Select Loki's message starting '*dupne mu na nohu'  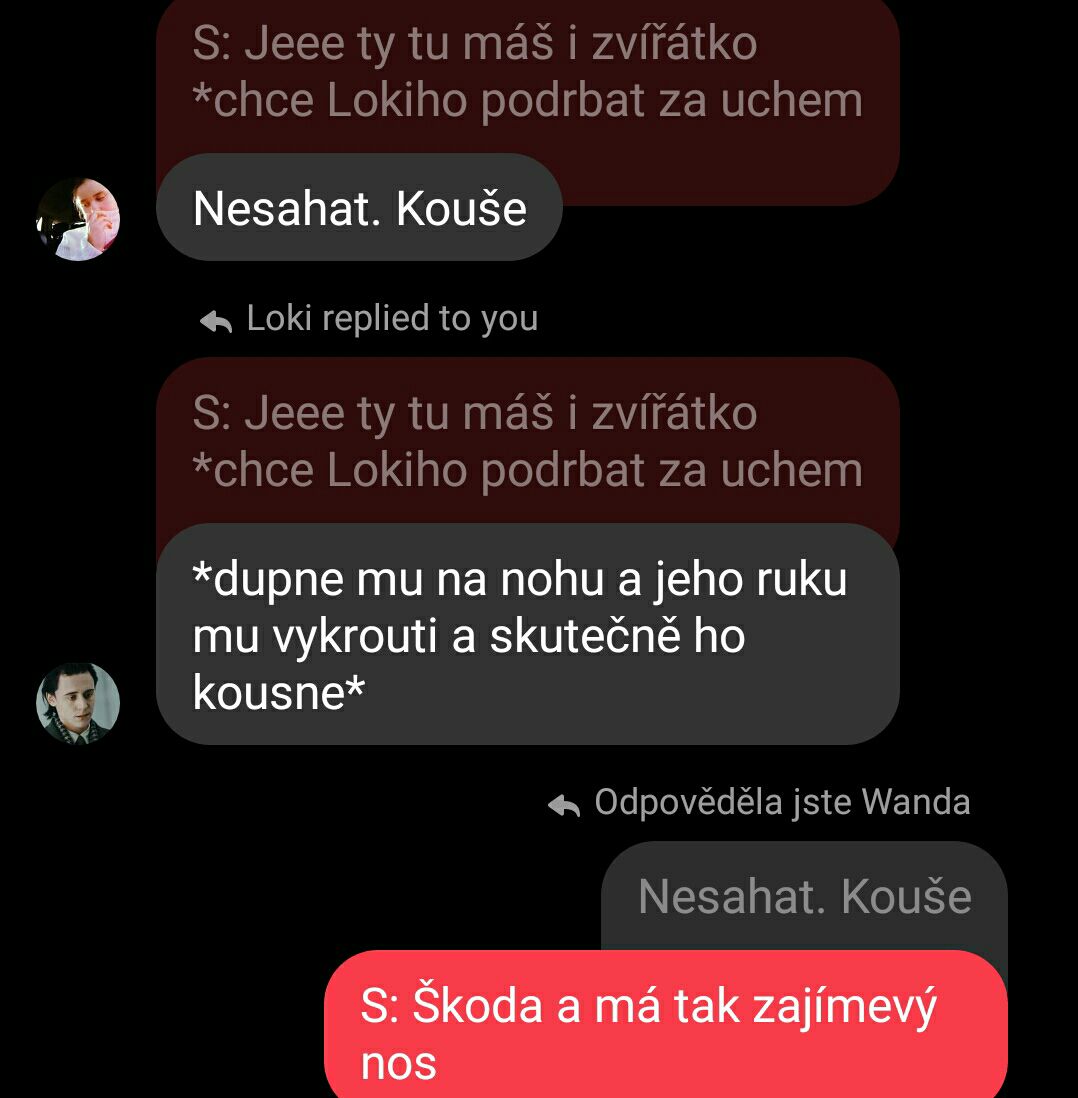pos(527,634)
